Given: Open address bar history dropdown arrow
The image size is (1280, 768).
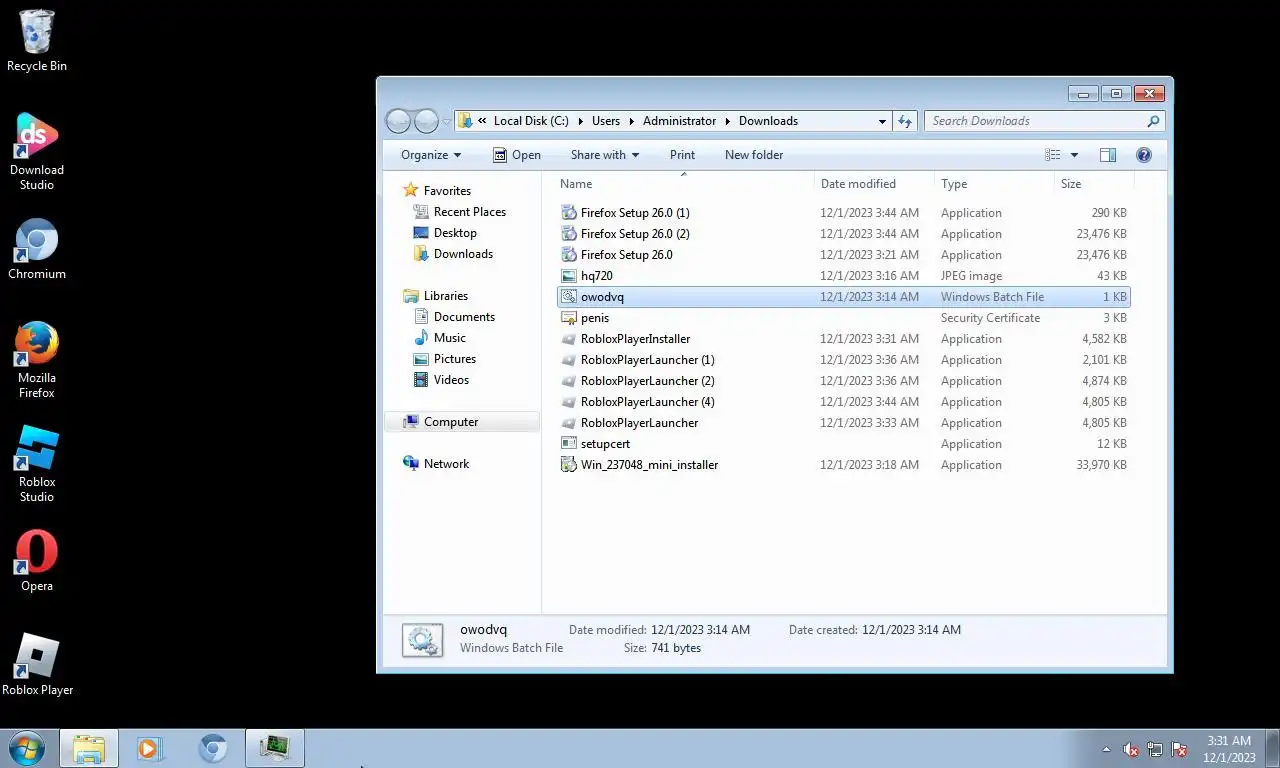Looking at the screenshot, I should [882, 121].
